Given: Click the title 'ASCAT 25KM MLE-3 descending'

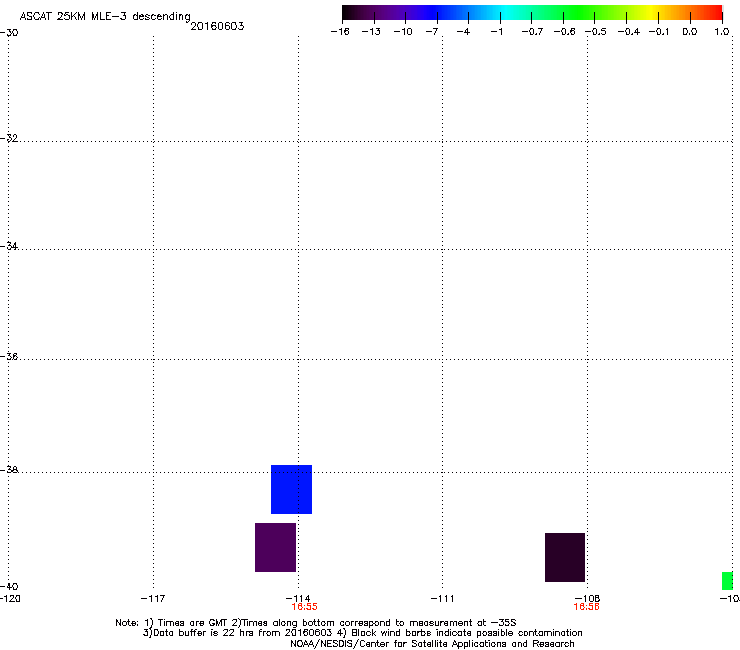Looking at the screenshot, I should click(x=105, y=17).
